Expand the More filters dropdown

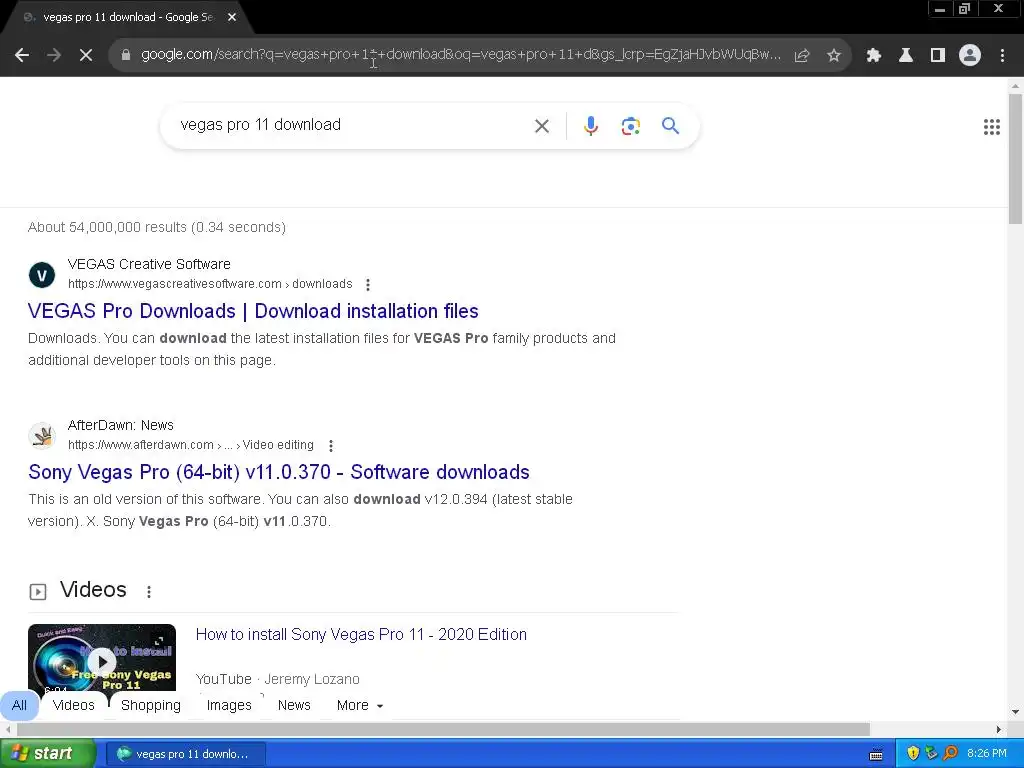(x=360, y=705)
